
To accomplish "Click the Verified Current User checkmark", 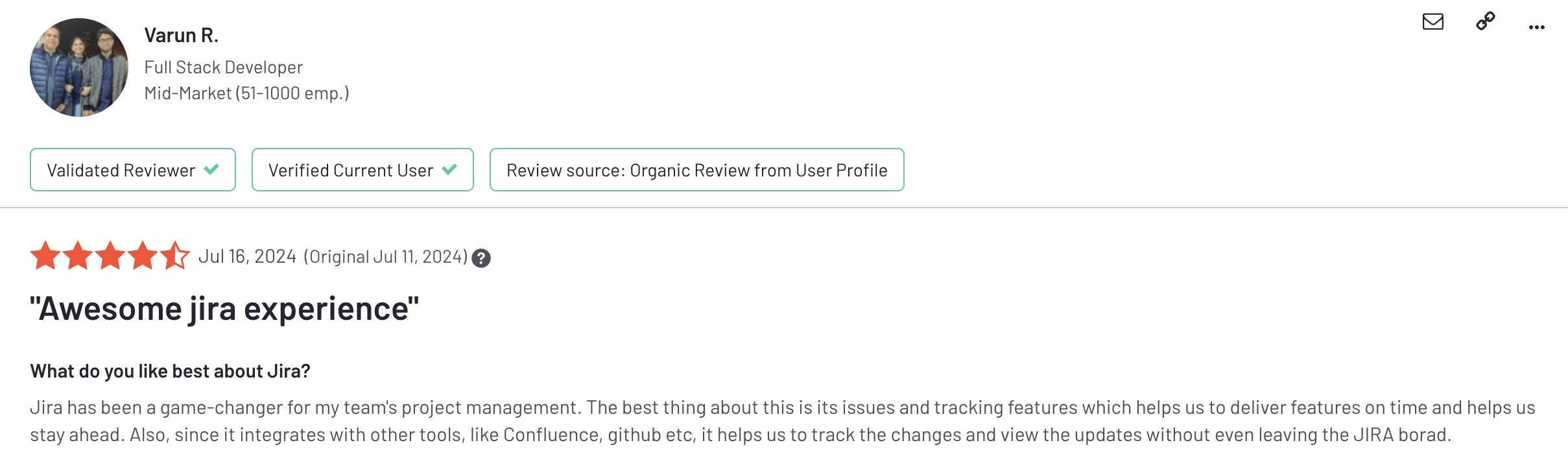I will pos(449,170).
